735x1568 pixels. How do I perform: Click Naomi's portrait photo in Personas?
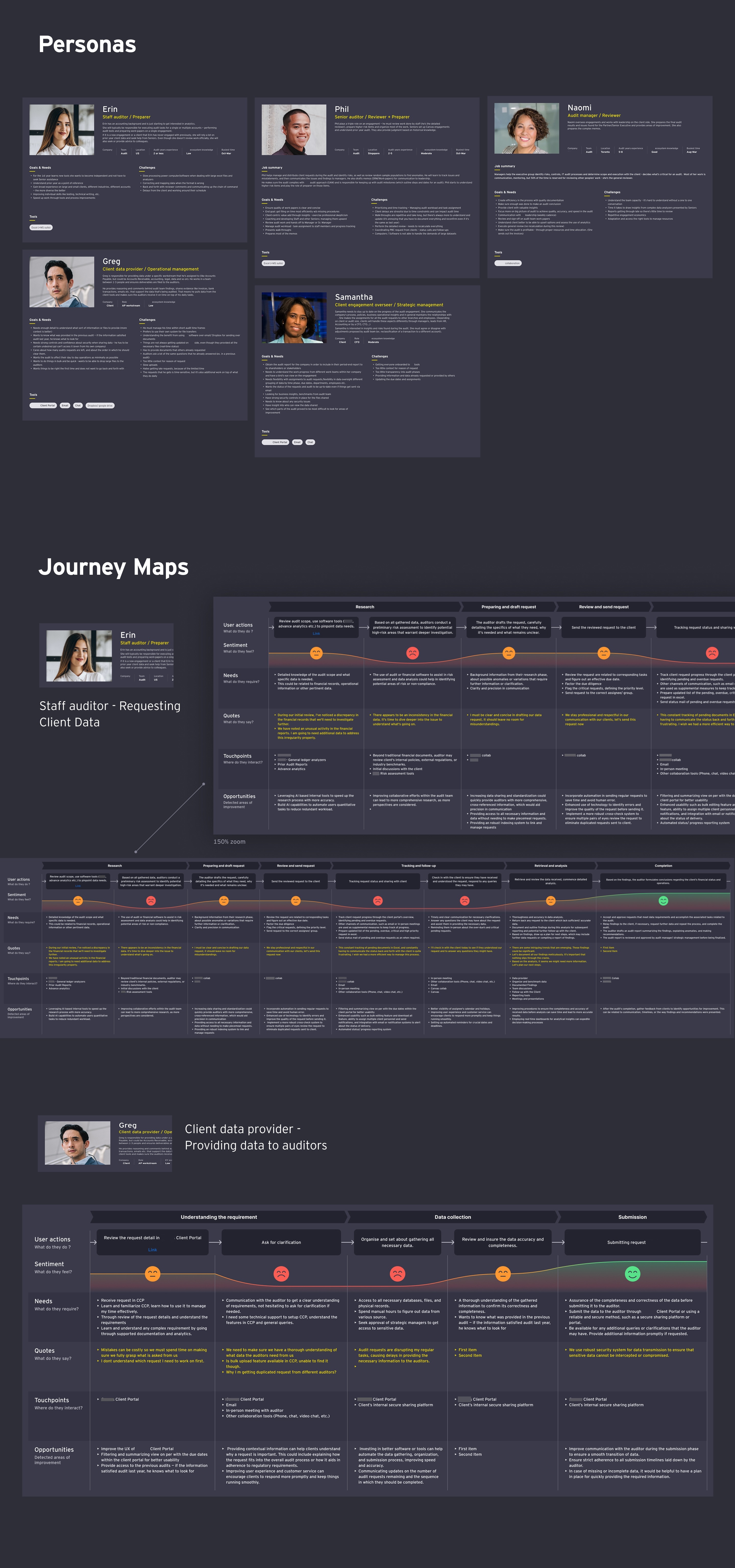[x=527, y=128]
